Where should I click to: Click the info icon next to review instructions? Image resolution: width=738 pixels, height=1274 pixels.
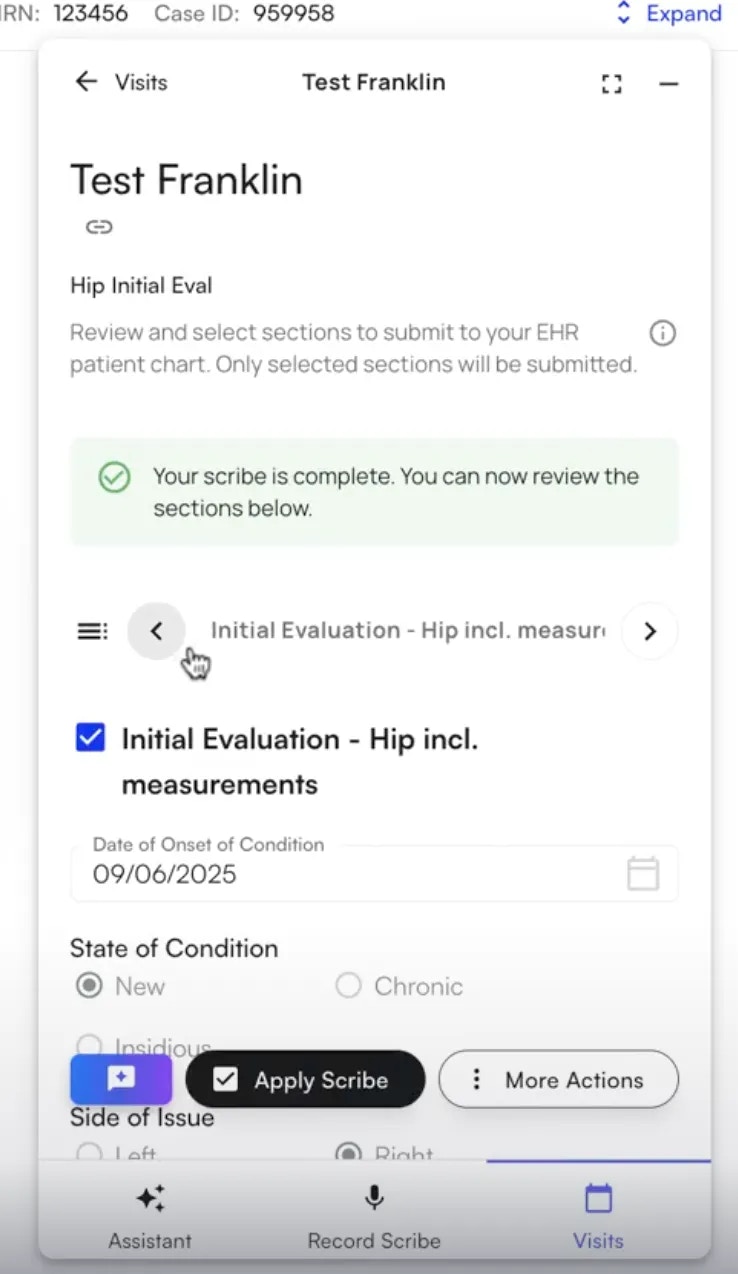662,333
